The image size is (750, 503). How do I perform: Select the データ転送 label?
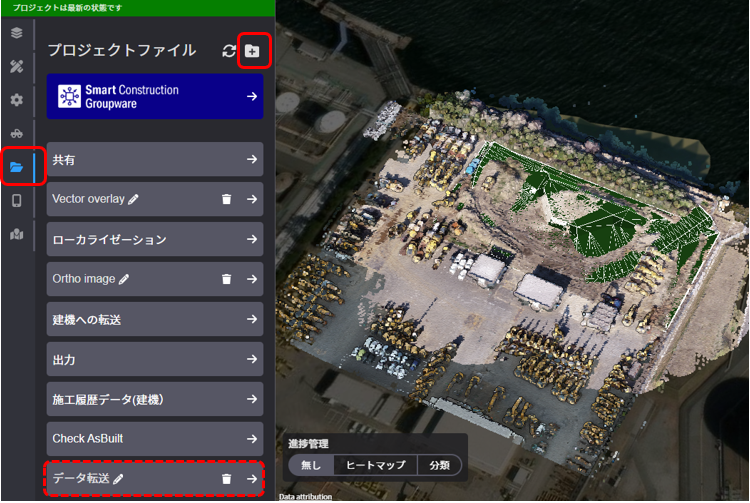[81, 478]
